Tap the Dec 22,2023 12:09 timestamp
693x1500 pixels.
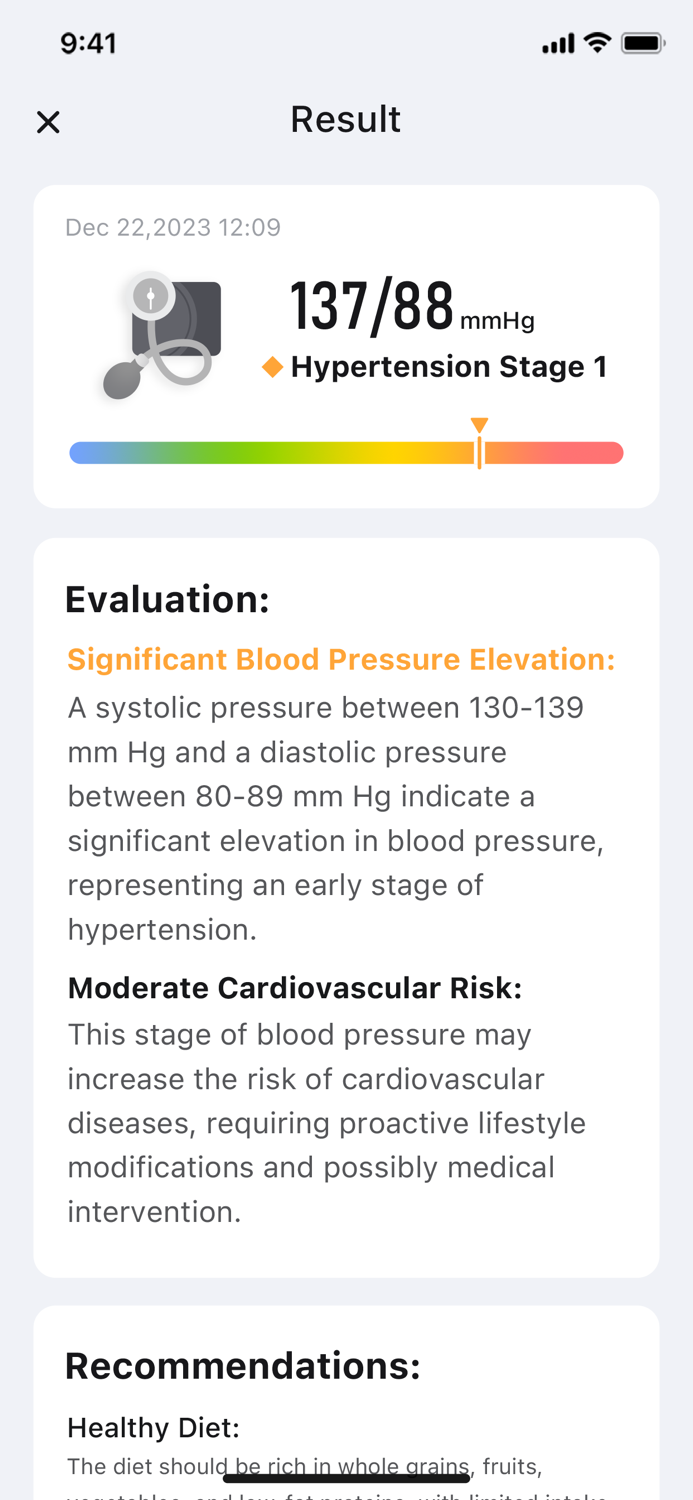click(173, 227)
